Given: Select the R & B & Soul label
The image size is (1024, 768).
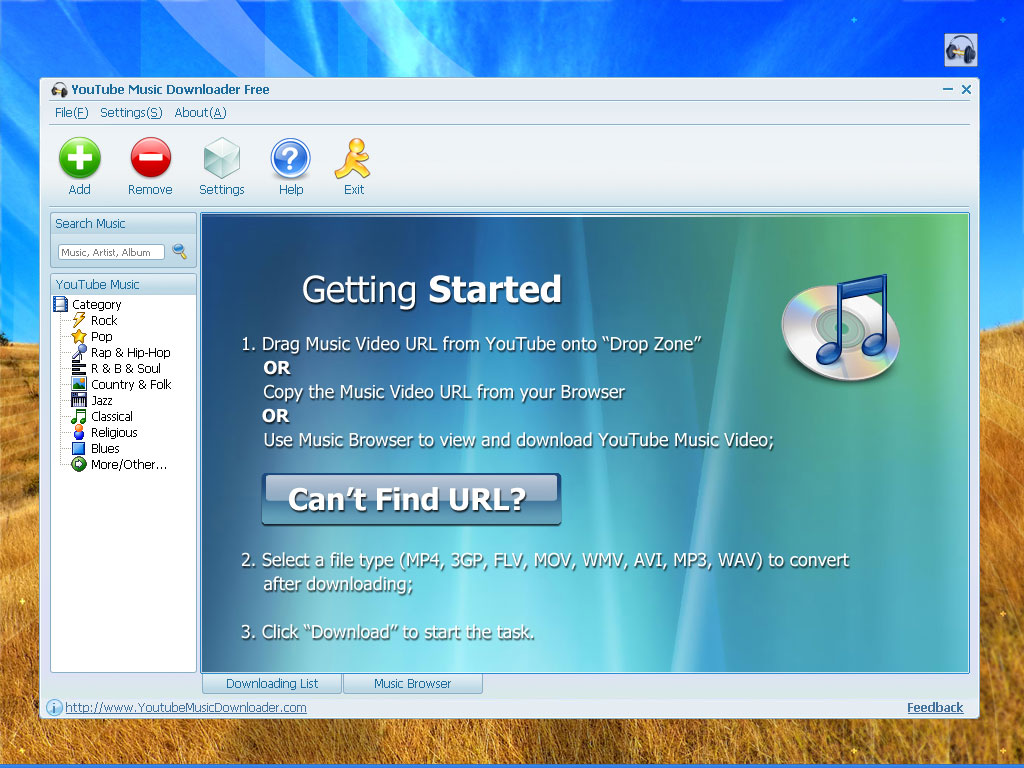Looking at the screenshot, I should [x=126, y=368].
